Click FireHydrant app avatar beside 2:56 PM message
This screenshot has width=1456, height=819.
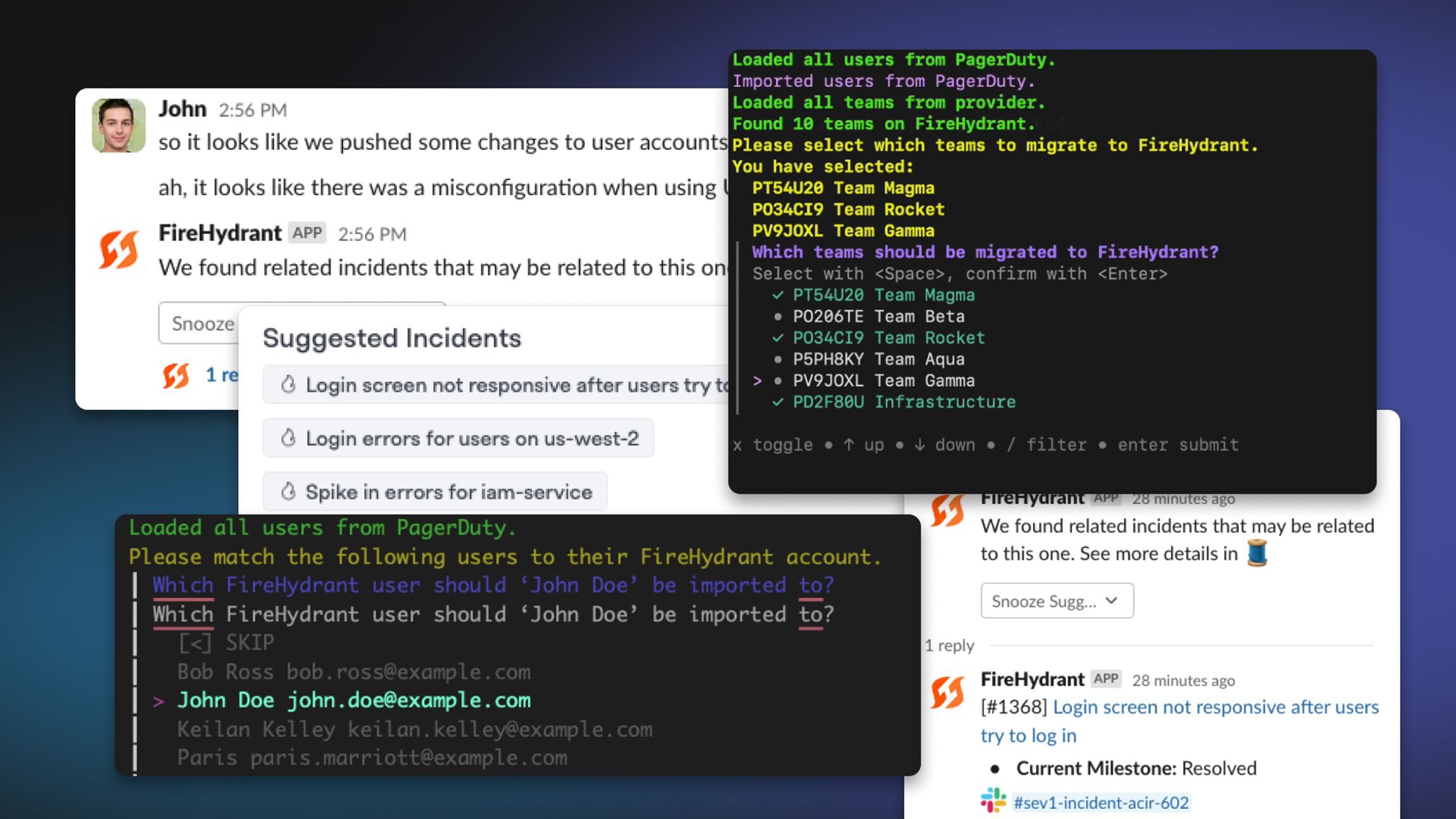click(x=119, y=250)
